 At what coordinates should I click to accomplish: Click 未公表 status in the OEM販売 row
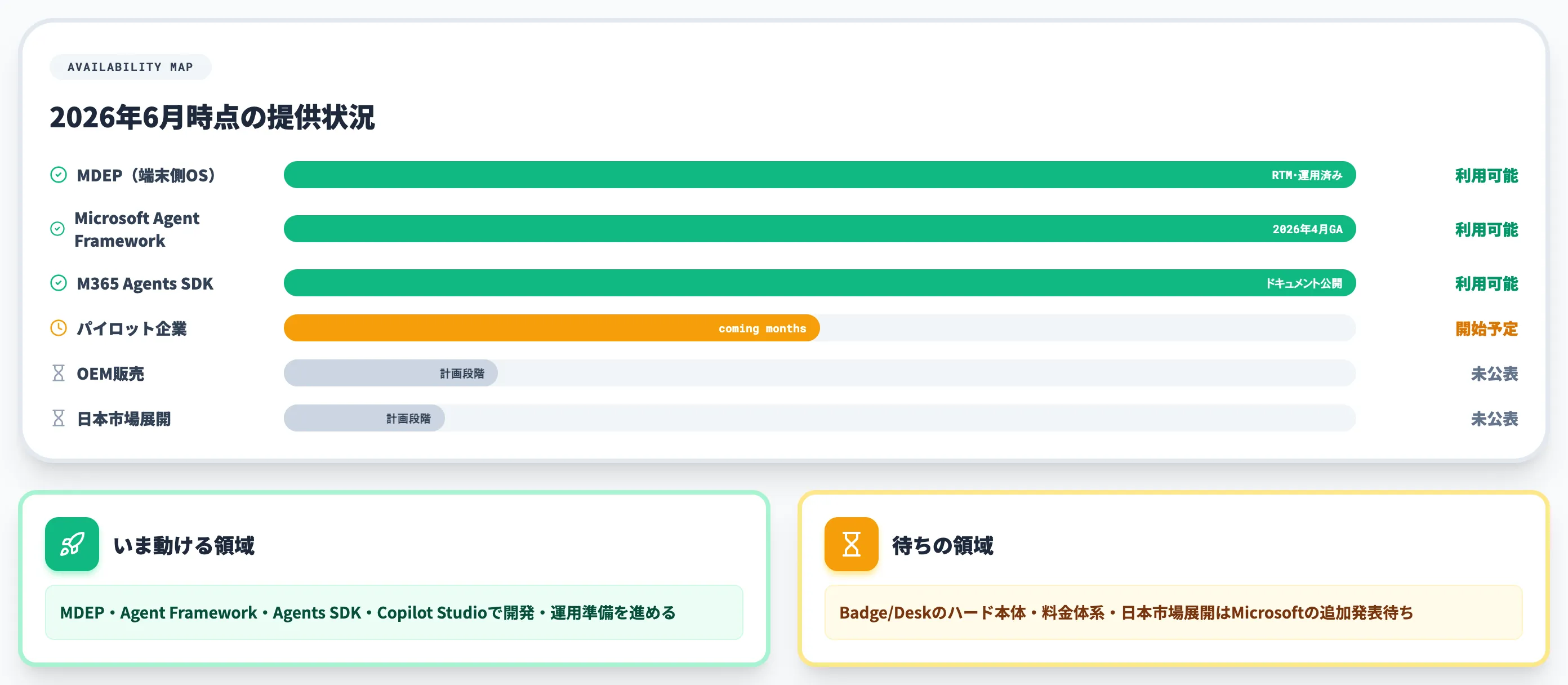[x=1494, y=374]
